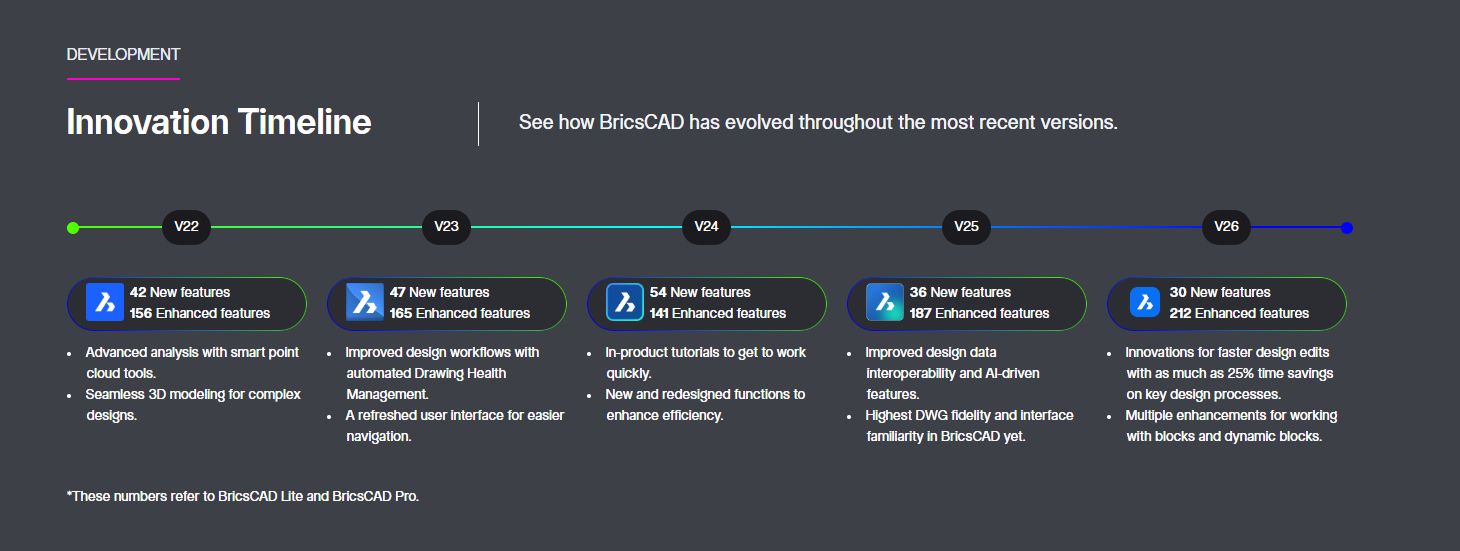Click 'automated Drawing Health Management' bullet
The width and height of the screenshot is (1460, 551).
(442, 373)
